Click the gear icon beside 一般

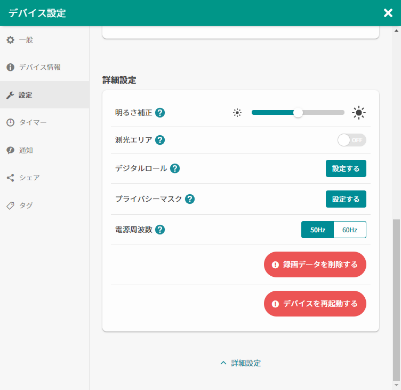tap(10, 40)
